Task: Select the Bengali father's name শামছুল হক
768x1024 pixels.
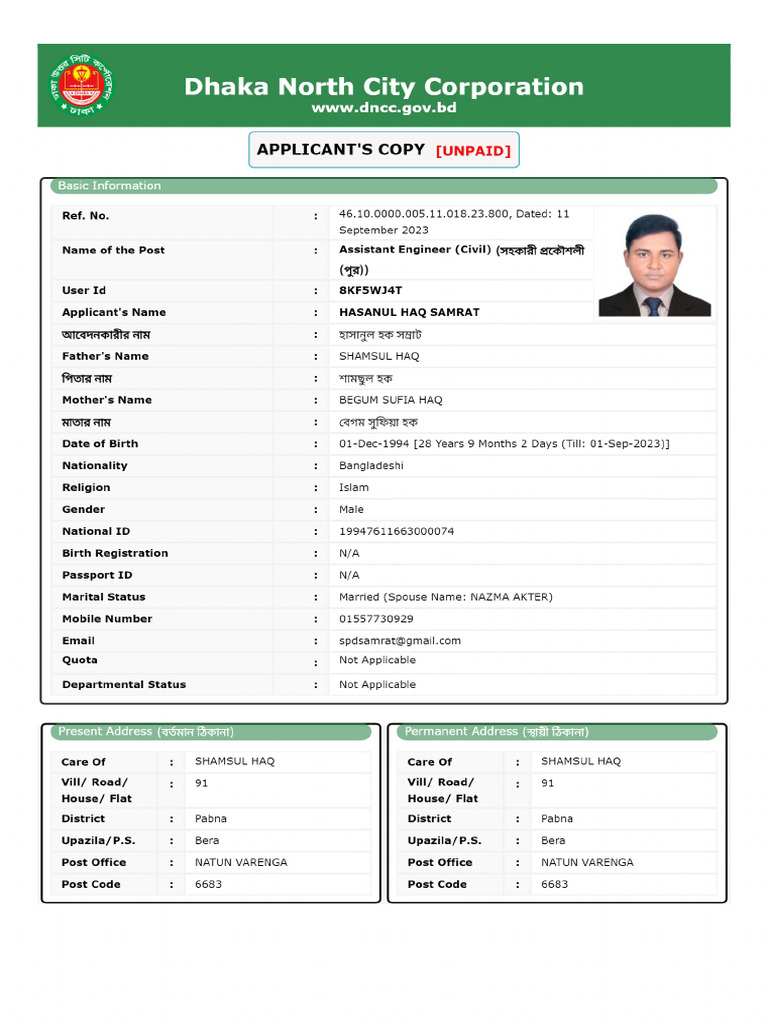Action: pos(366,379)
